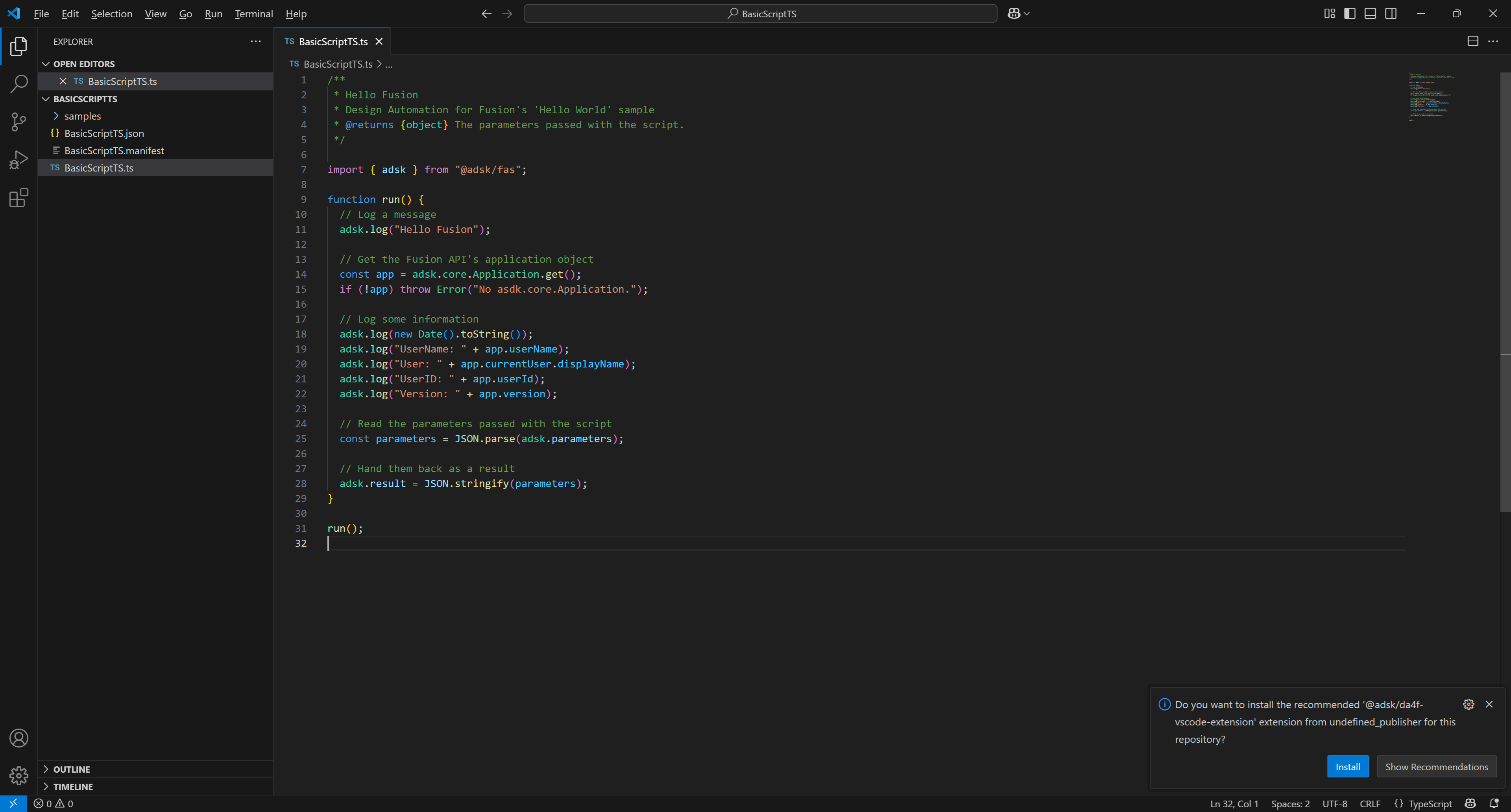Open the File menu
Screen dimensions: 1511x812
[41, 13]
